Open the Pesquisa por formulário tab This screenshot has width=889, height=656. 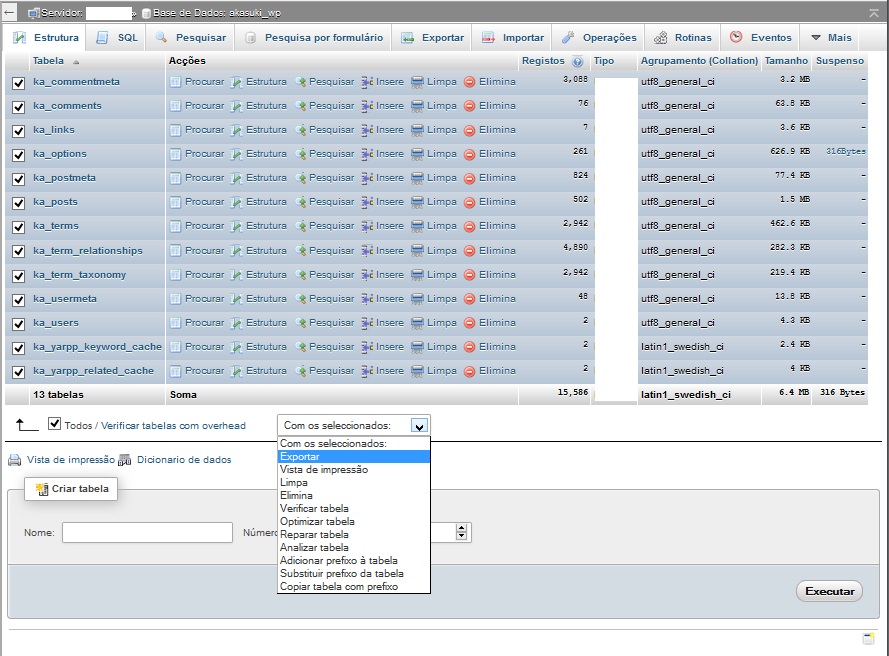click(x=314, y=37)
